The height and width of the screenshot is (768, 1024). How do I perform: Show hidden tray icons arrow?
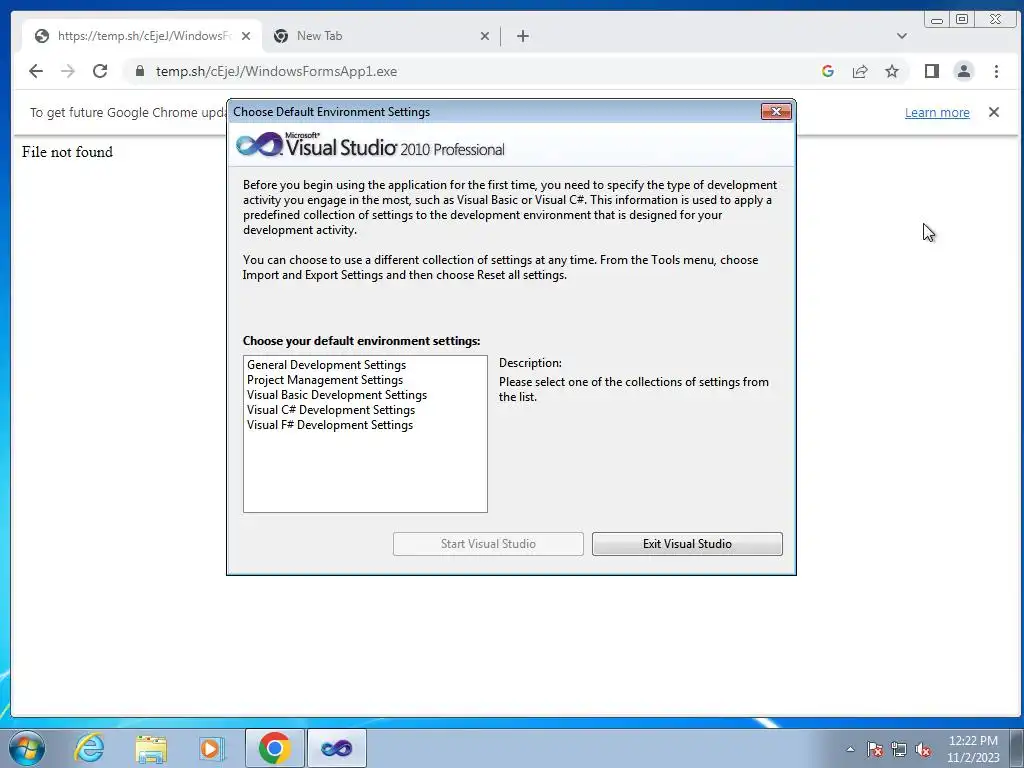click(x=850, y=749)
